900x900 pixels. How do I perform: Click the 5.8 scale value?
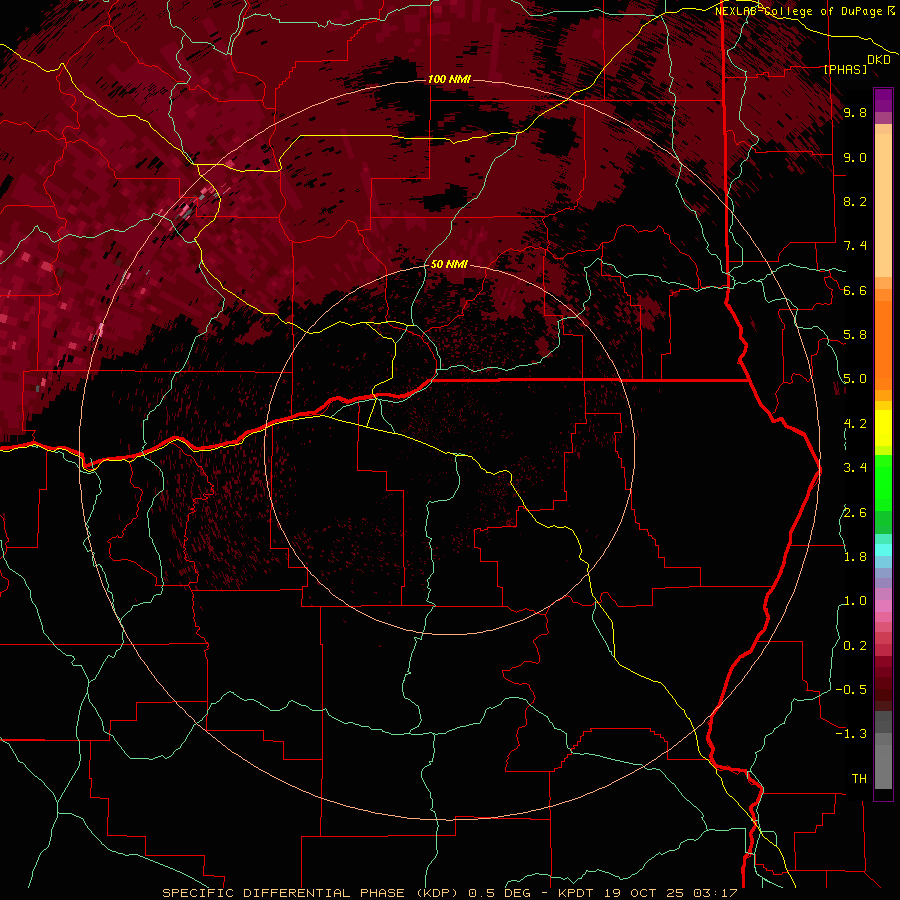tap(855, 335)
